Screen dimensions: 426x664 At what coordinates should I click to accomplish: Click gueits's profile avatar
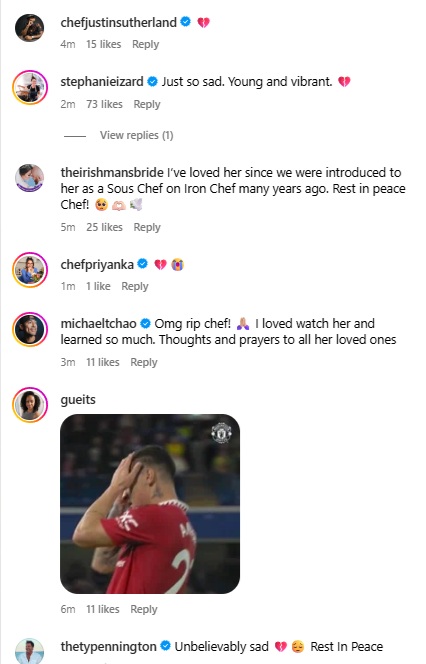30,404
